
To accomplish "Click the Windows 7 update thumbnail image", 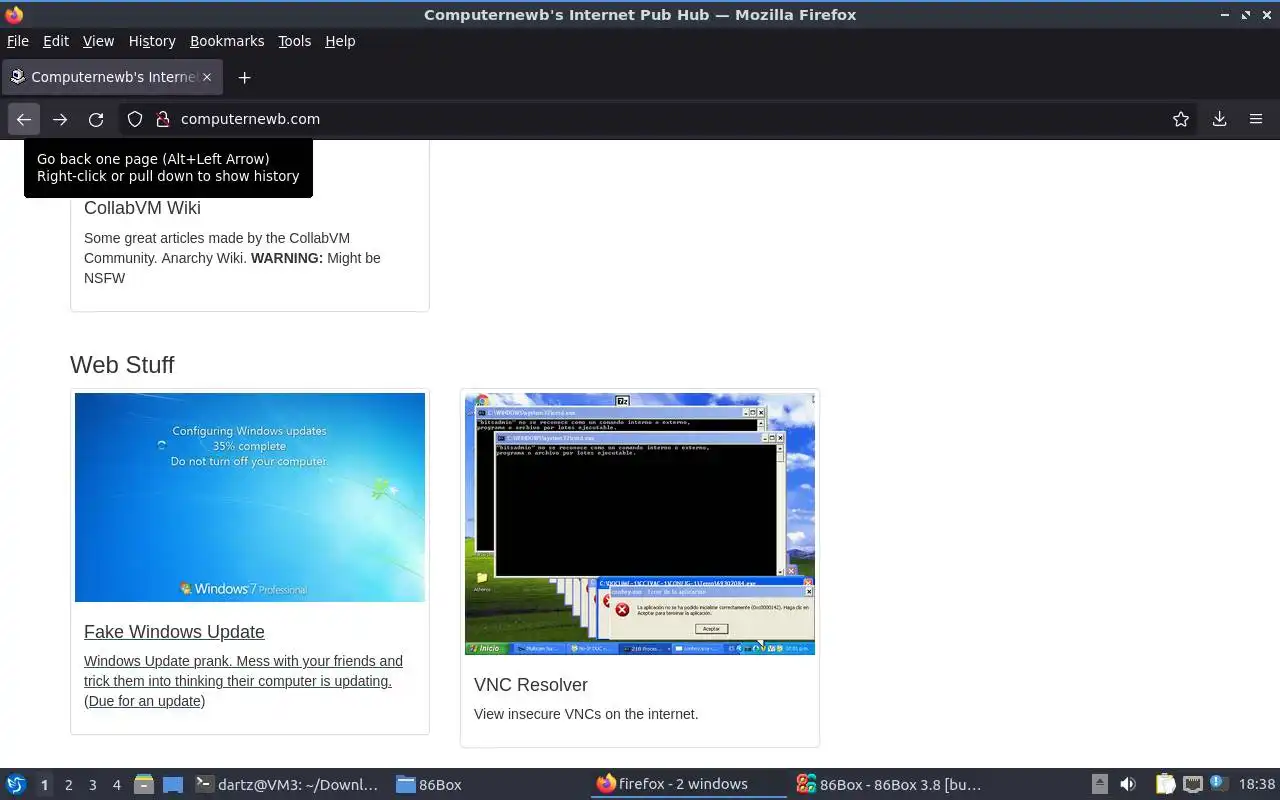I will click(250, 497).
